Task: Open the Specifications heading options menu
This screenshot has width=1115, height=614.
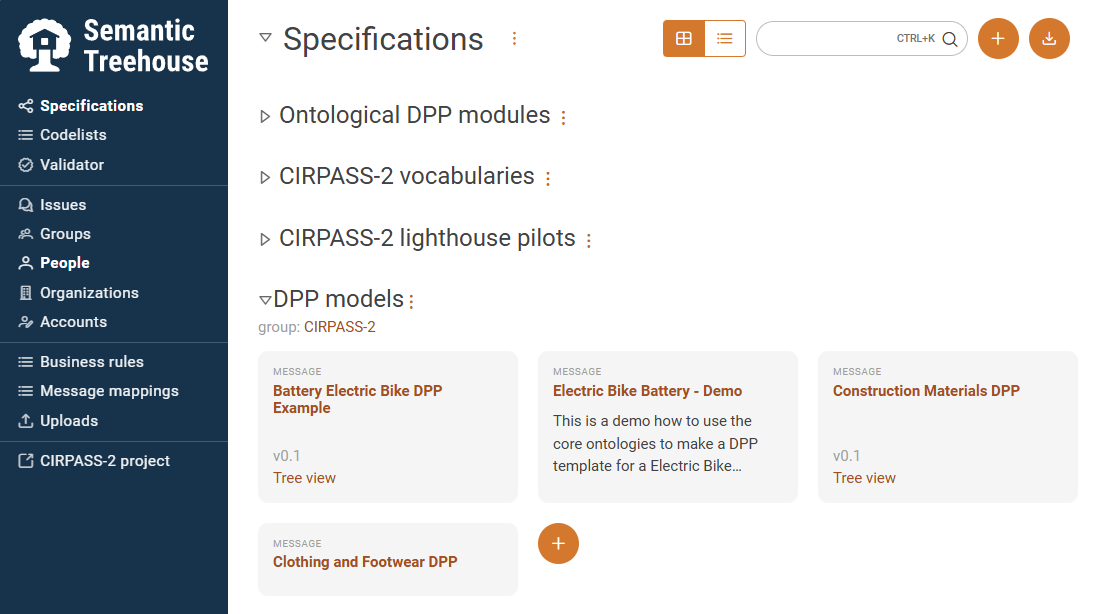Action: [x=514, y=39]
